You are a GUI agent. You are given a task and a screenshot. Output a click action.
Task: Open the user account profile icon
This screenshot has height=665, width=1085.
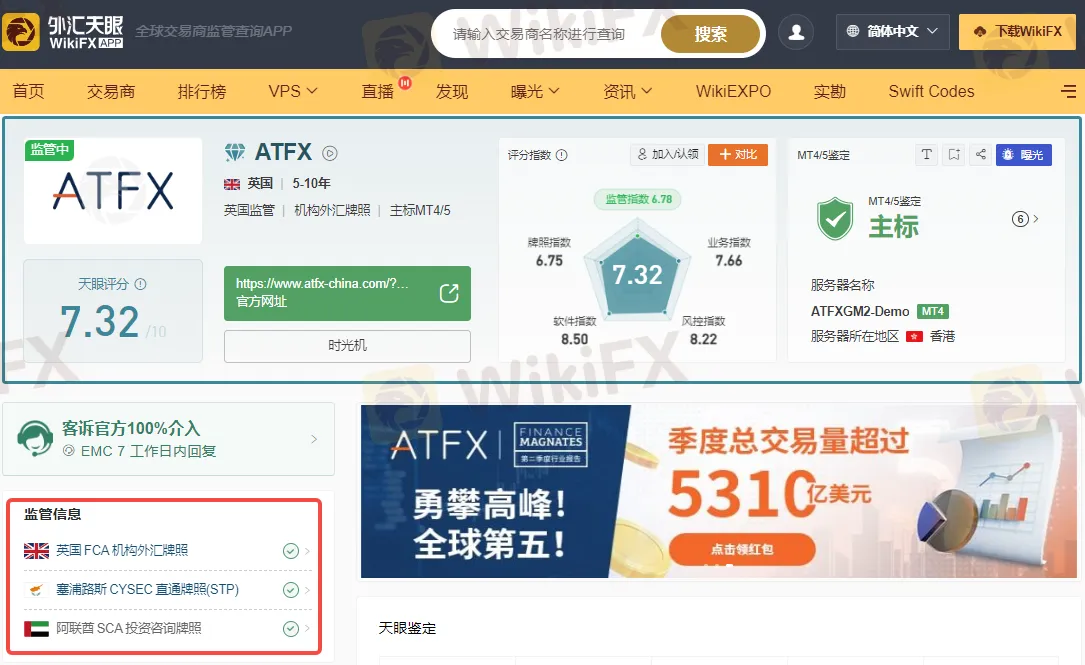(x=796, y=32)
